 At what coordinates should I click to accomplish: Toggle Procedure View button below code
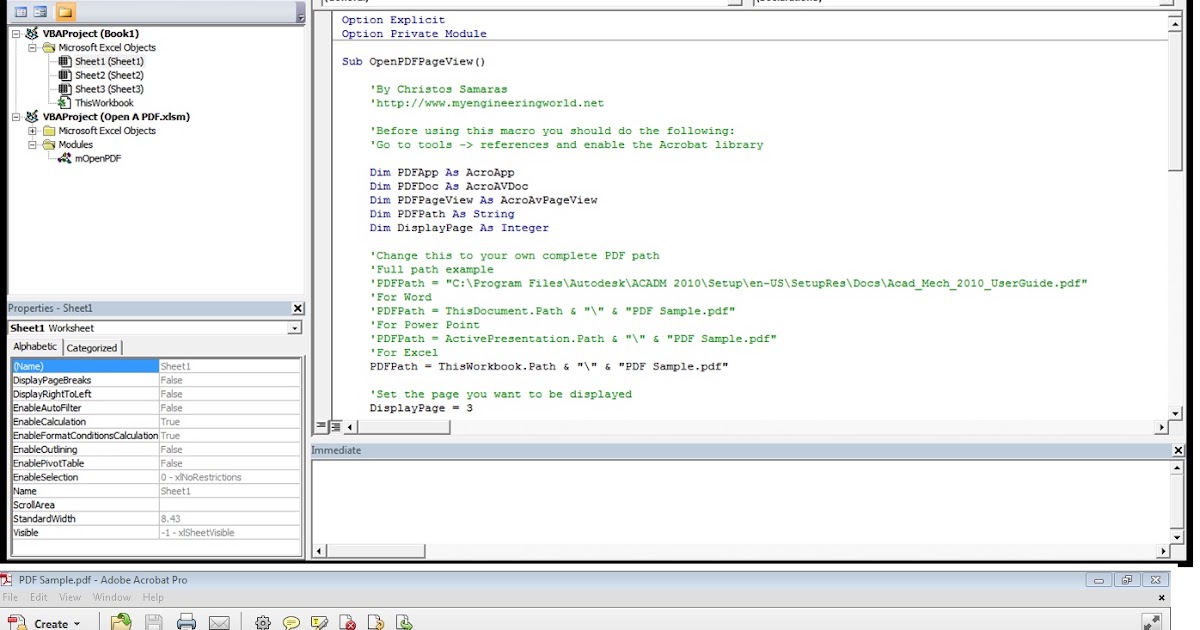click(322, 427)
